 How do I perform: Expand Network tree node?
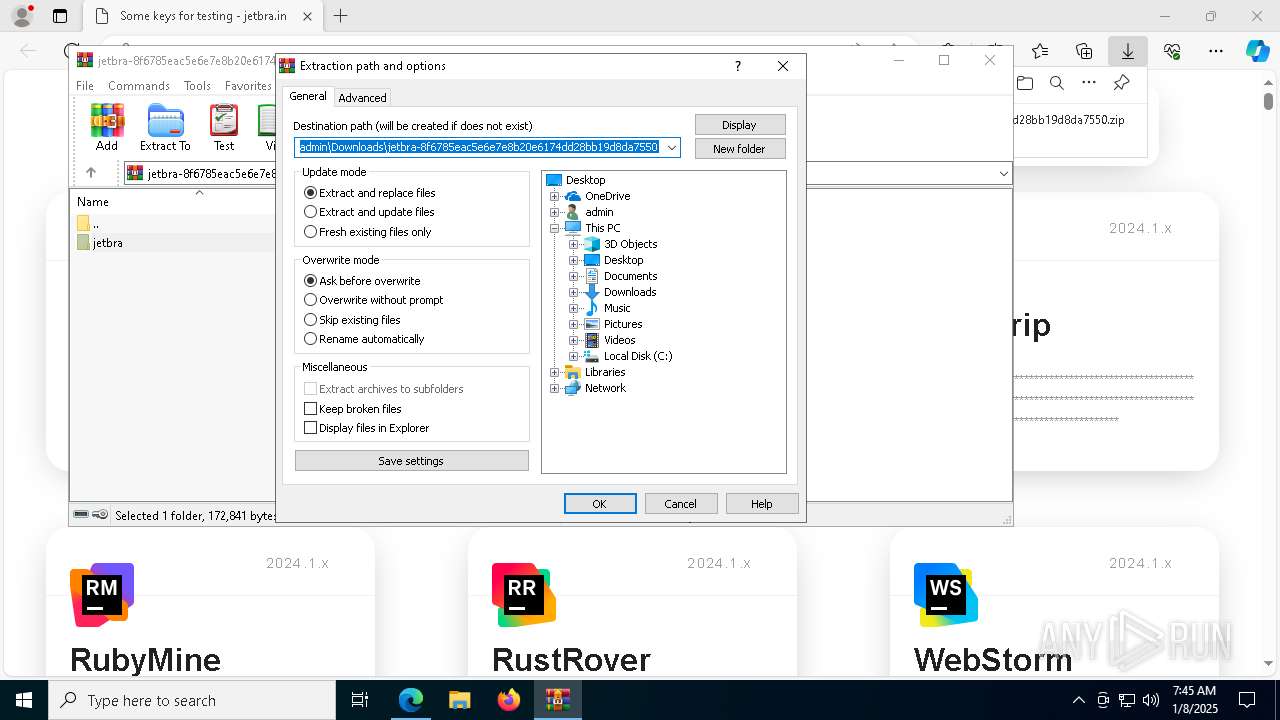click(x=555, y=388)
